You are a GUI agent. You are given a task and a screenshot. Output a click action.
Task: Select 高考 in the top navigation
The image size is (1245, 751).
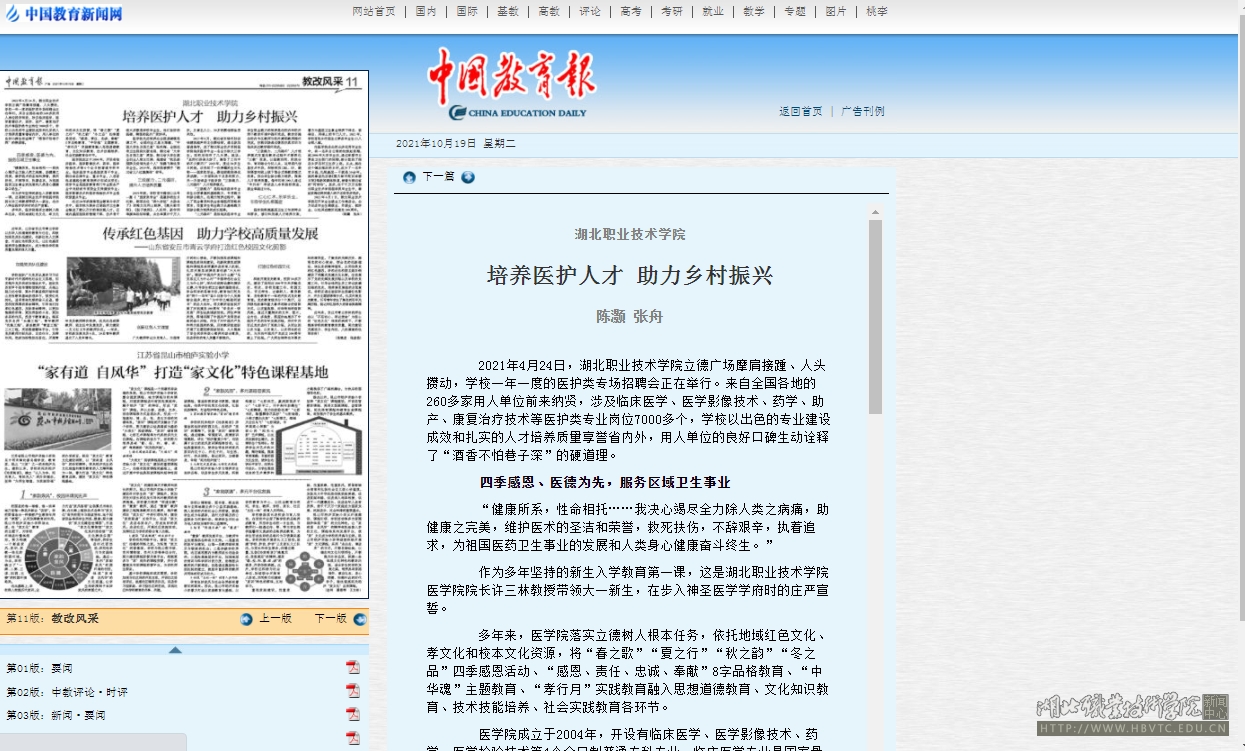click(x=630, y=12)
